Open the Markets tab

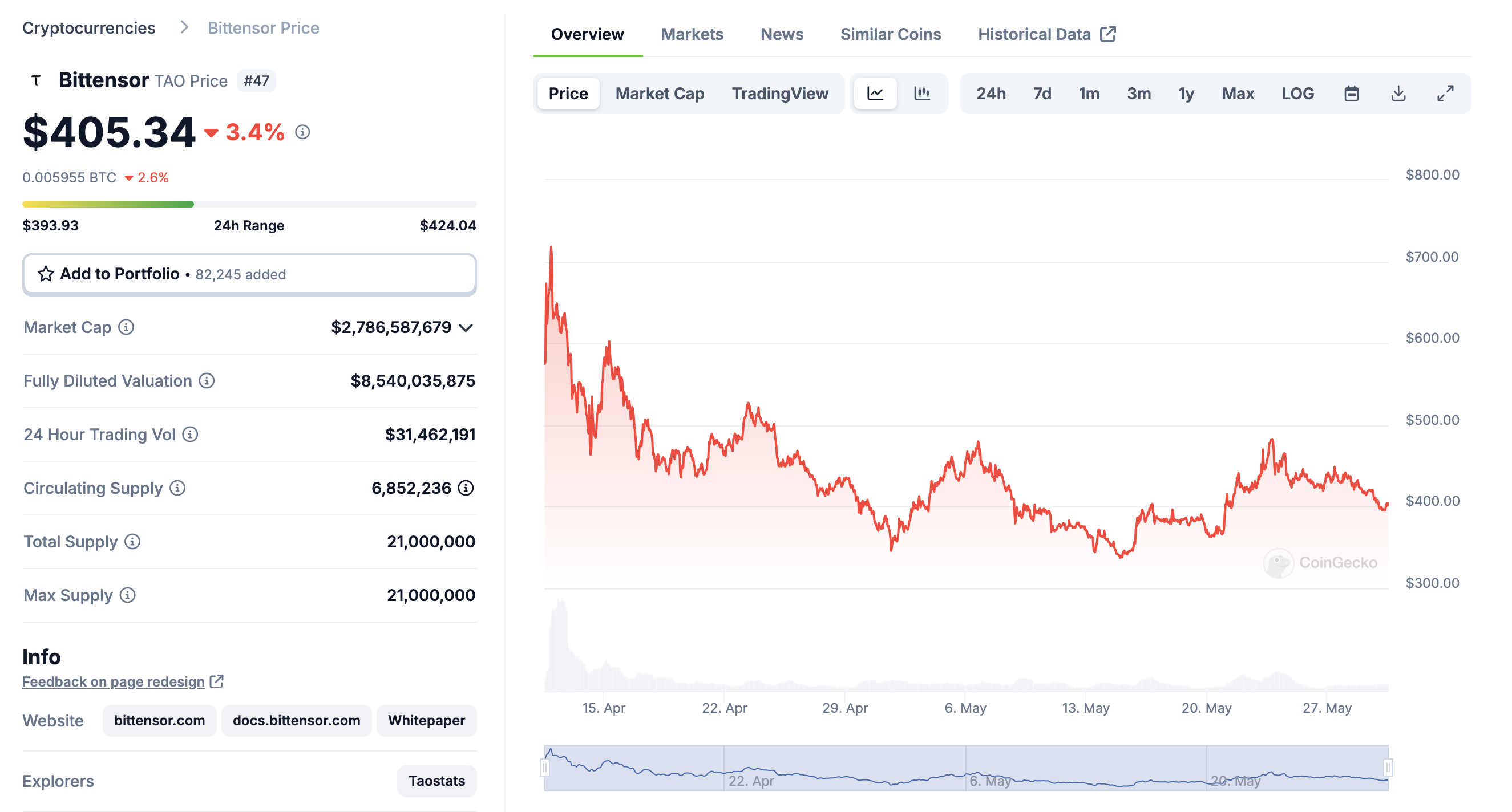[x=692, y=34]
